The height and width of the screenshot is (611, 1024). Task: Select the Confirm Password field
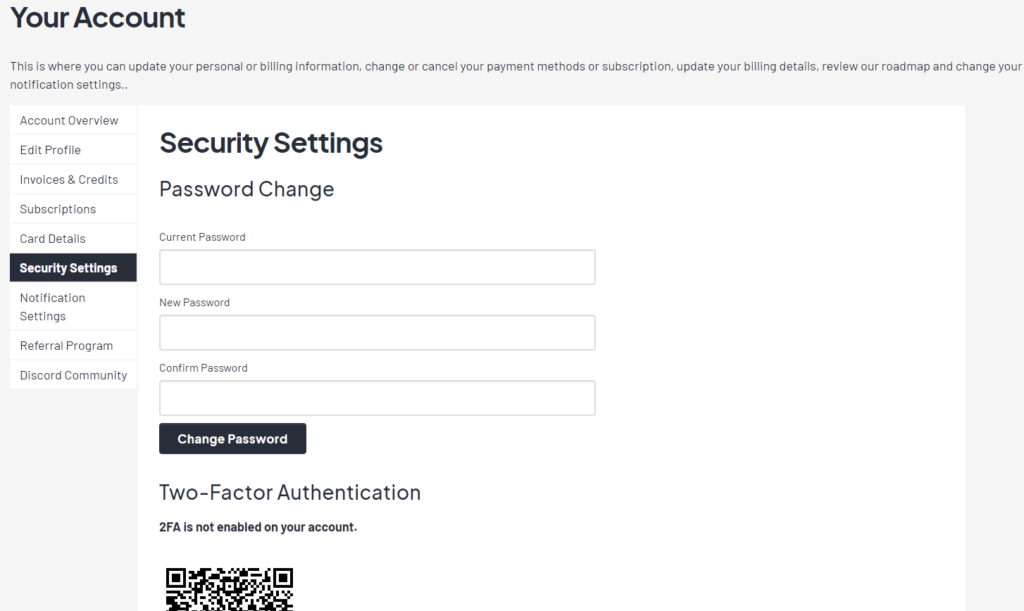click(377, 397)
